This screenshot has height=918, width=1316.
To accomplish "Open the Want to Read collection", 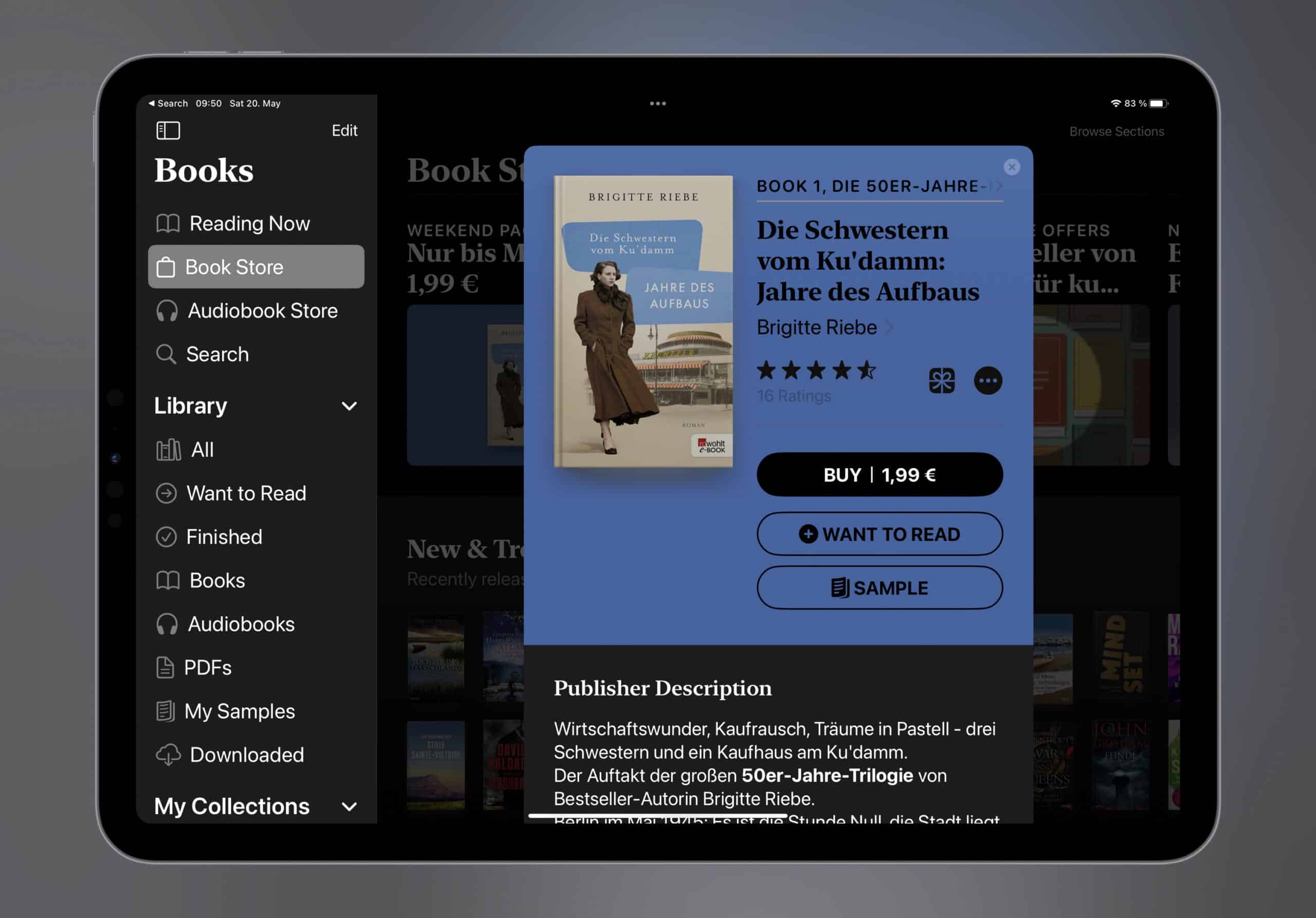I will tap(255, 493).
